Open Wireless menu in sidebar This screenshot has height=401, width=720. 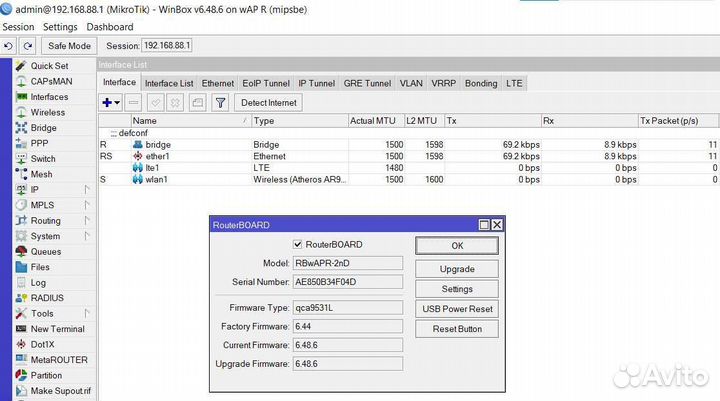(x=47, y=112)
